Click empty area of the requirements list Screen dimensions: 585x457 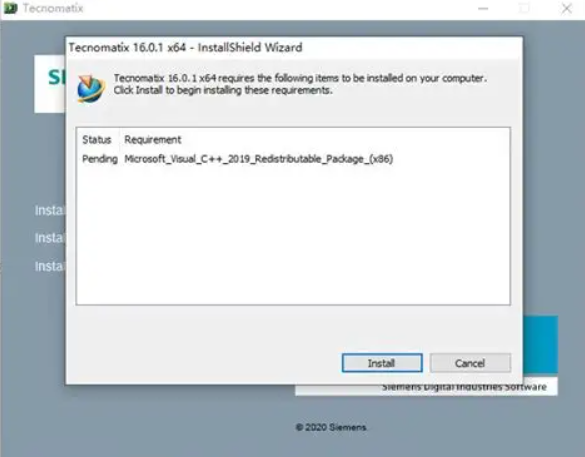[293, 235]
